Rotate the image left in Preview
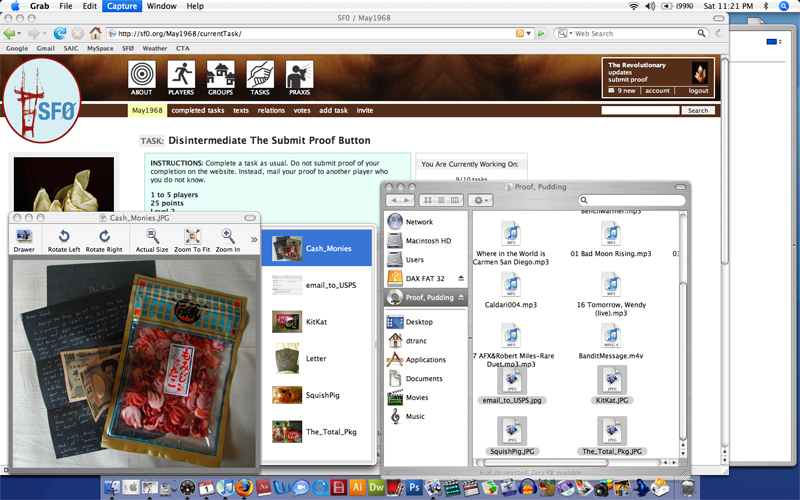 click(x=64, y=240)
